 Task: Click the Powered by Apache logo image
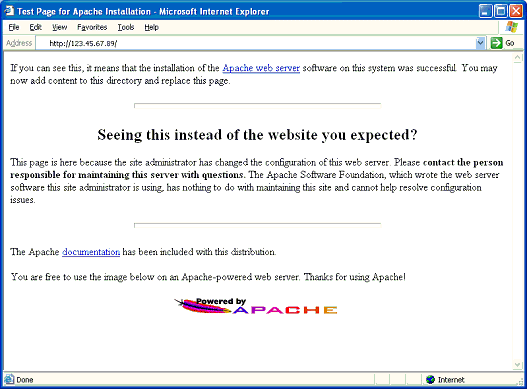256,306
